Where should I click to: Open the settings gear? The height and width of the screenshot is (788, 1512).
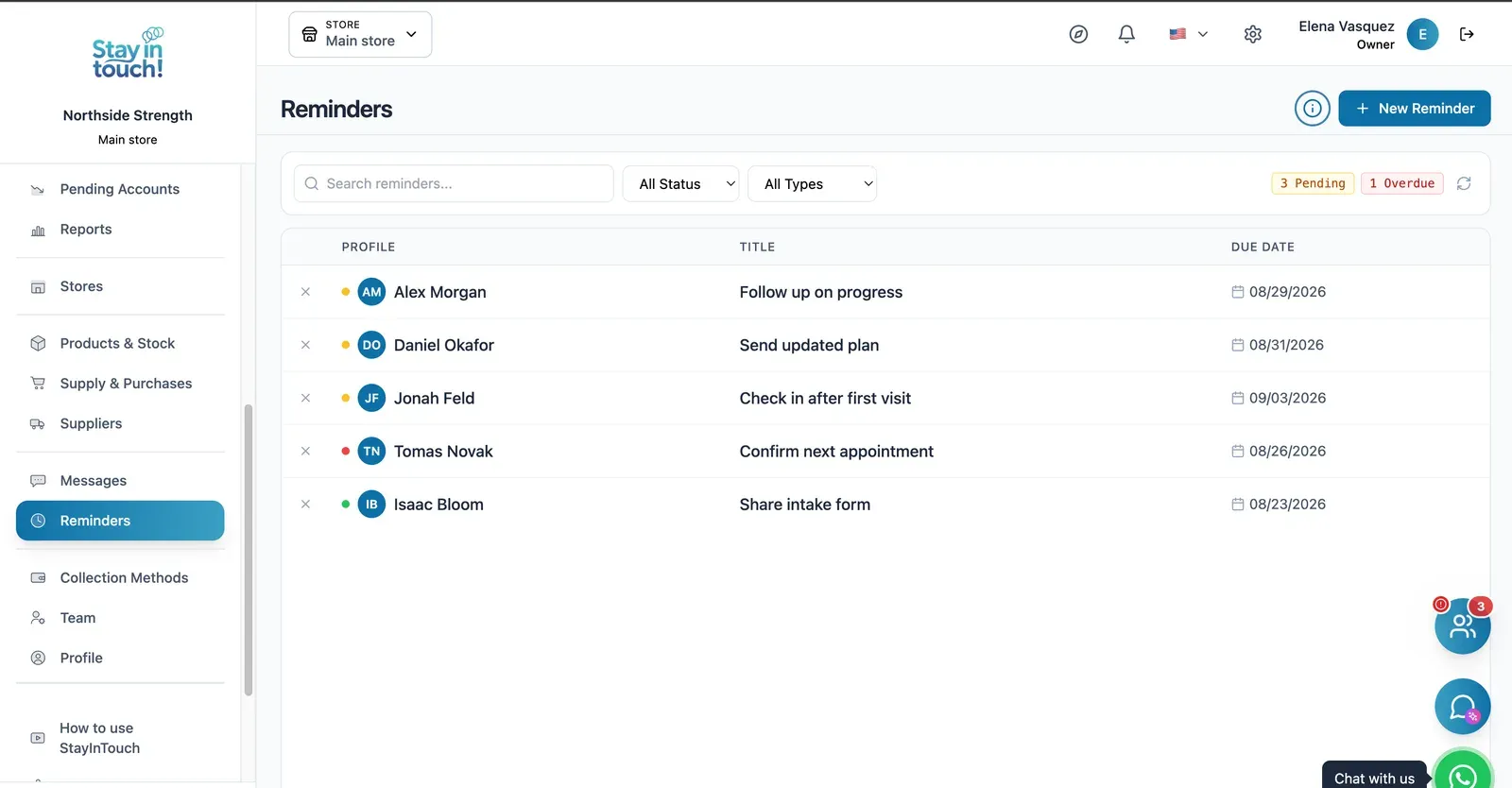coord(1253,34)
